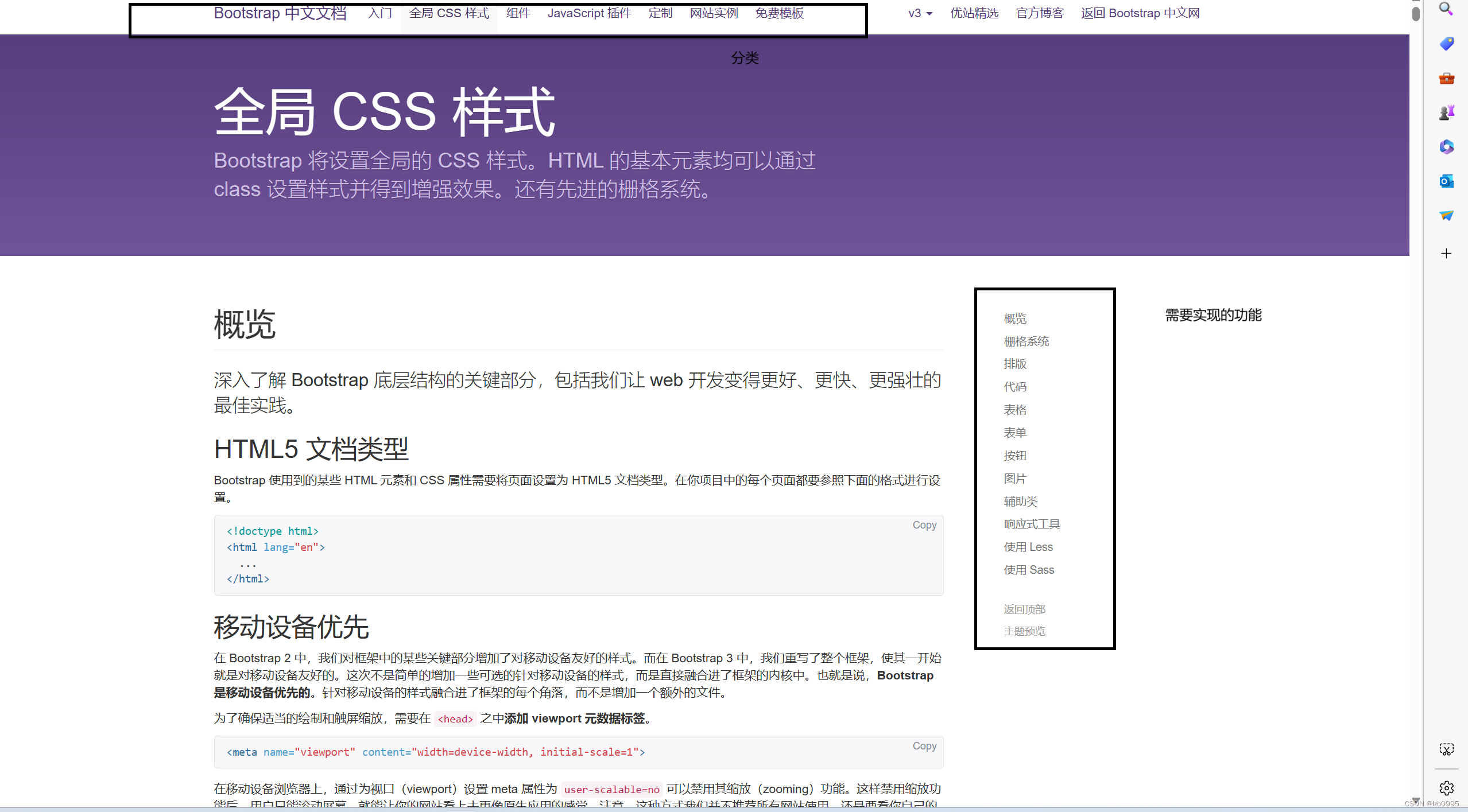1468x812 pixels.
Task: Open the 组件 nav item
Action: click(518, 13)
